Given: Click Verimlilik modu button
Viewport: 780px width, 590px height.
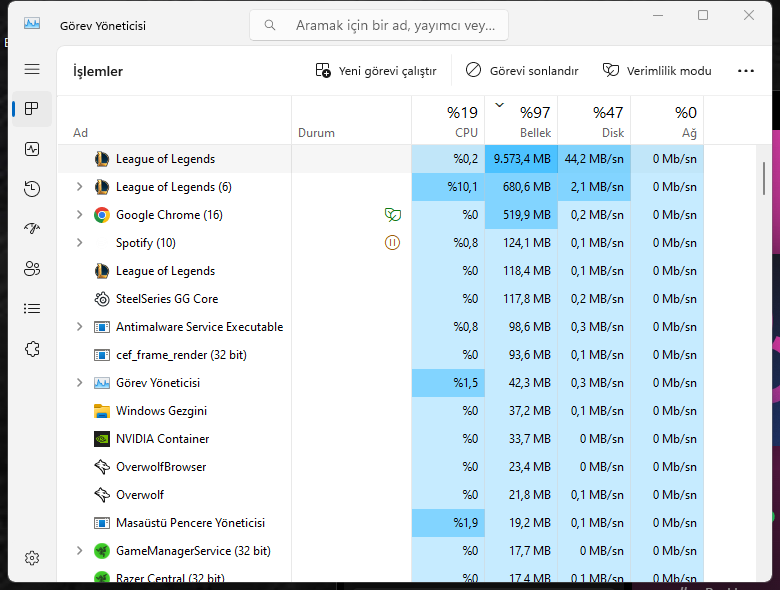Looking at the screenshot, I should pyautogui.click(x=657, y=71).
